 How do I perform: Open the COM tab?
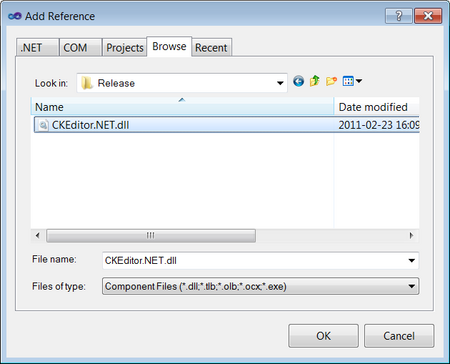click(x=80, y=48)
